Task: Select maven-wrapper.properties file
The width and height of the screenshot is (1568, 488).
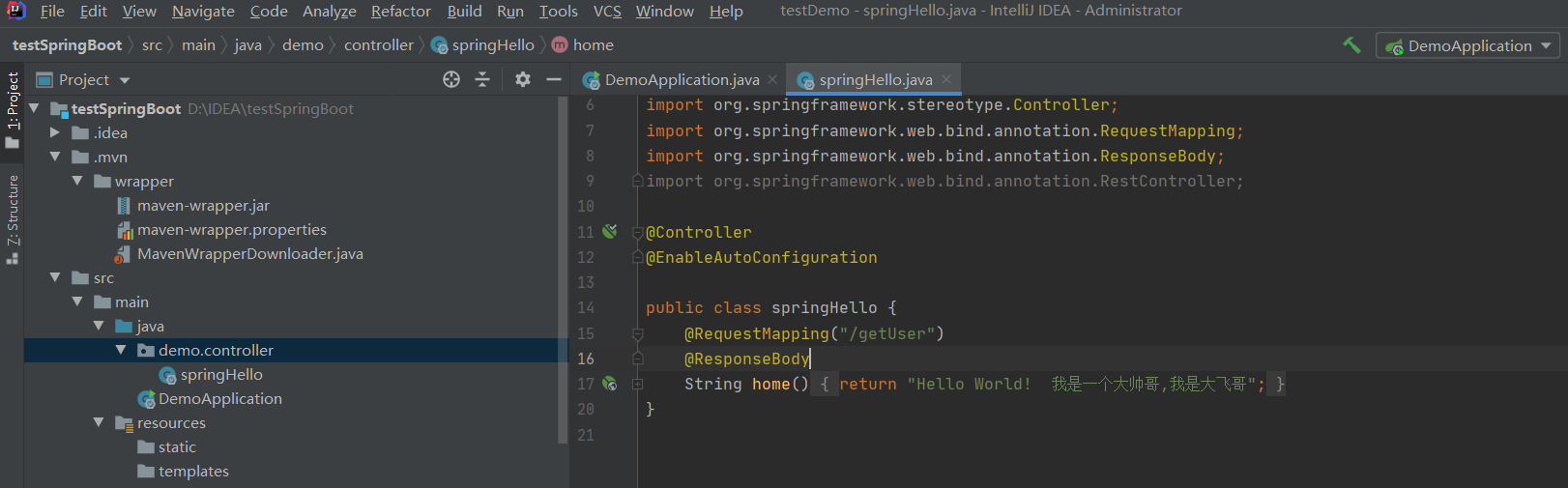Action: coord(221,229)
